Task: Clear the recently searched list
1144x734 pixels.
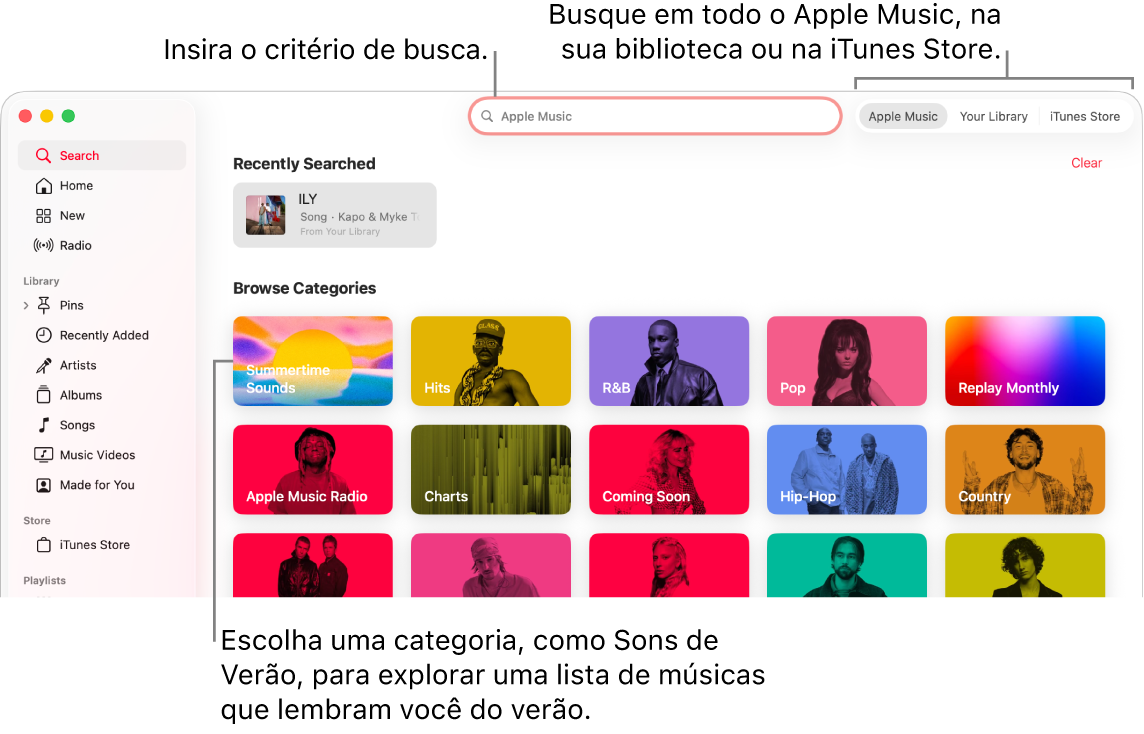Action: click(1086, 163)
